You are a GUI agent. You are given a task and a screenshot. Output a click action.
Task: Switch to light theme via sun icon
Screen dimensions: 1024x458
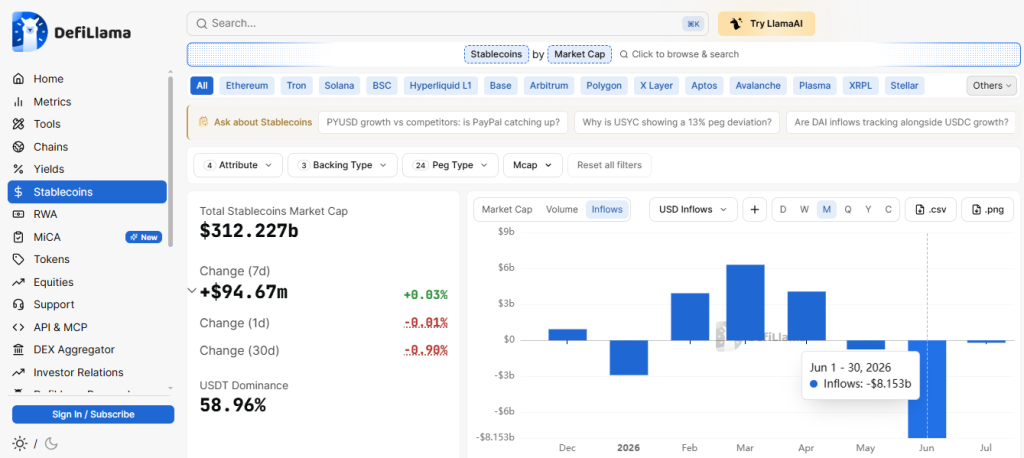20,444
